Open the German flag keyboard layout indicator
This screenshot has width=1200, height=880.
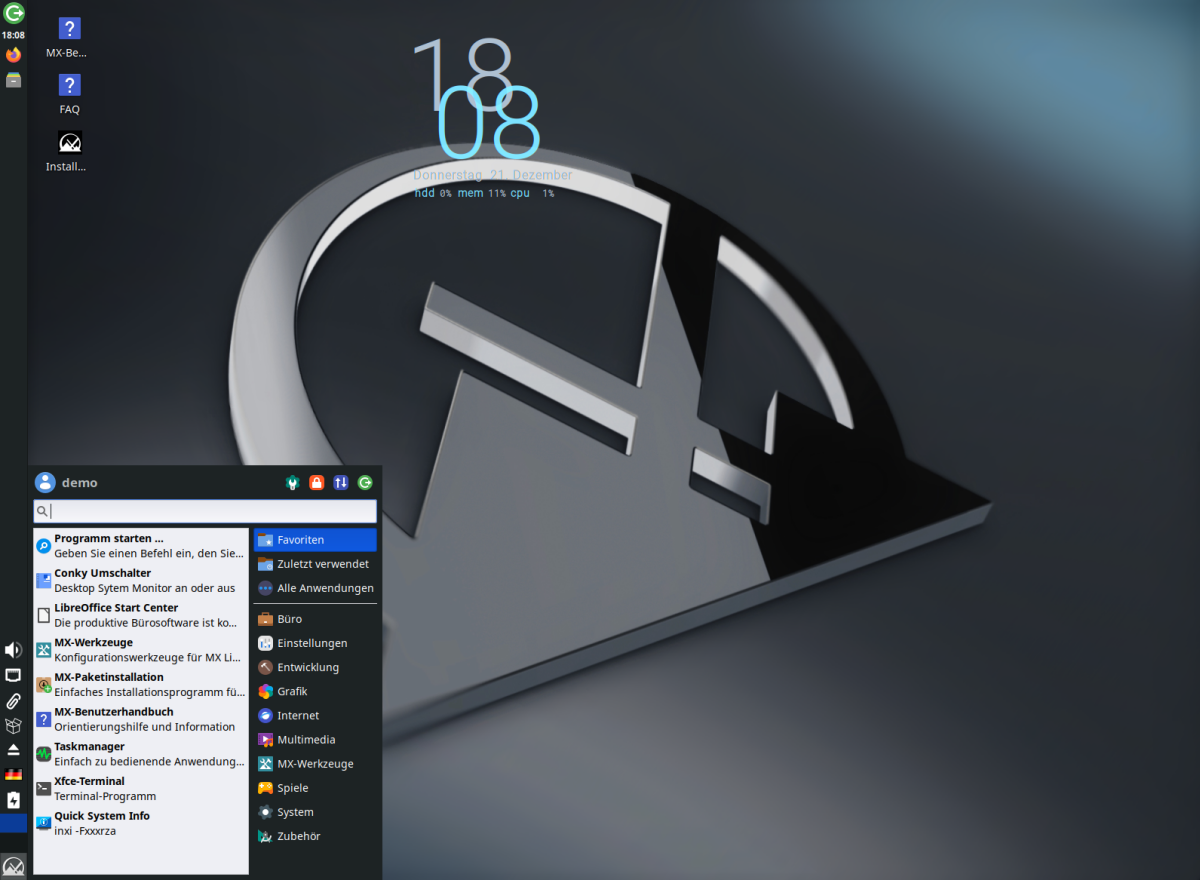point(13,774)
